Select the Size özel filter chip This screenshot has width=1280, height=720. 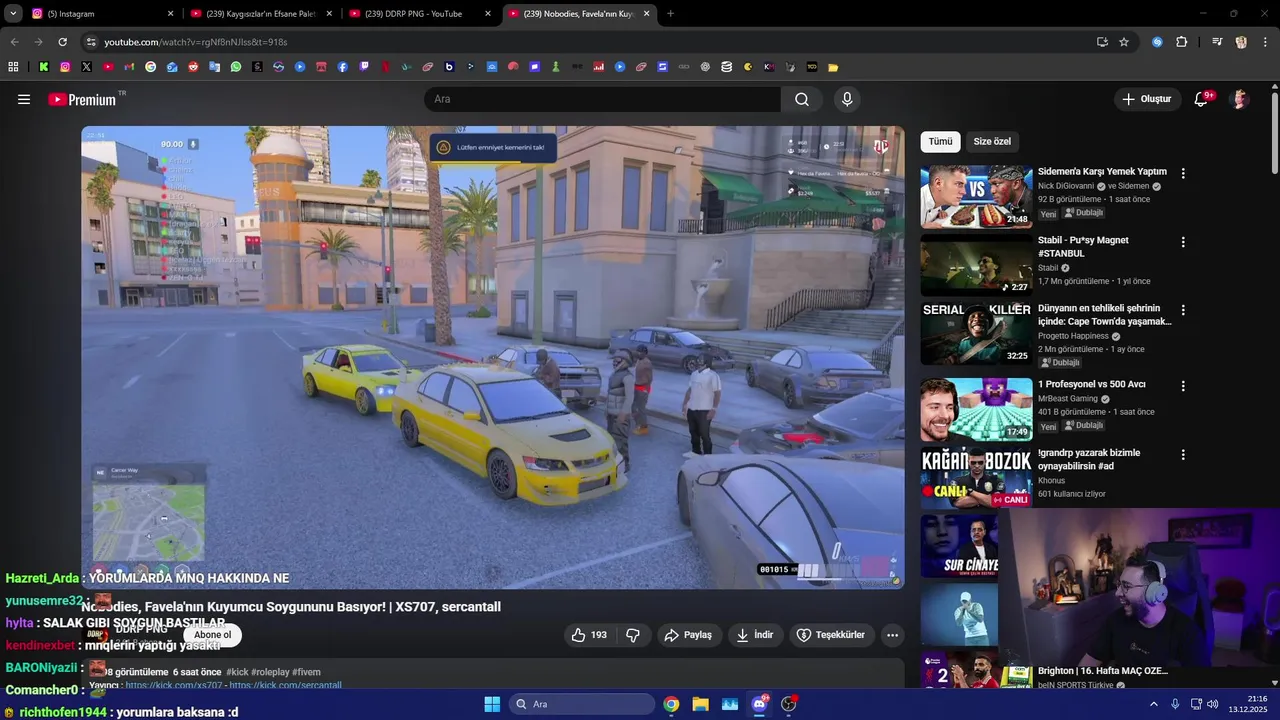(992, 142)
